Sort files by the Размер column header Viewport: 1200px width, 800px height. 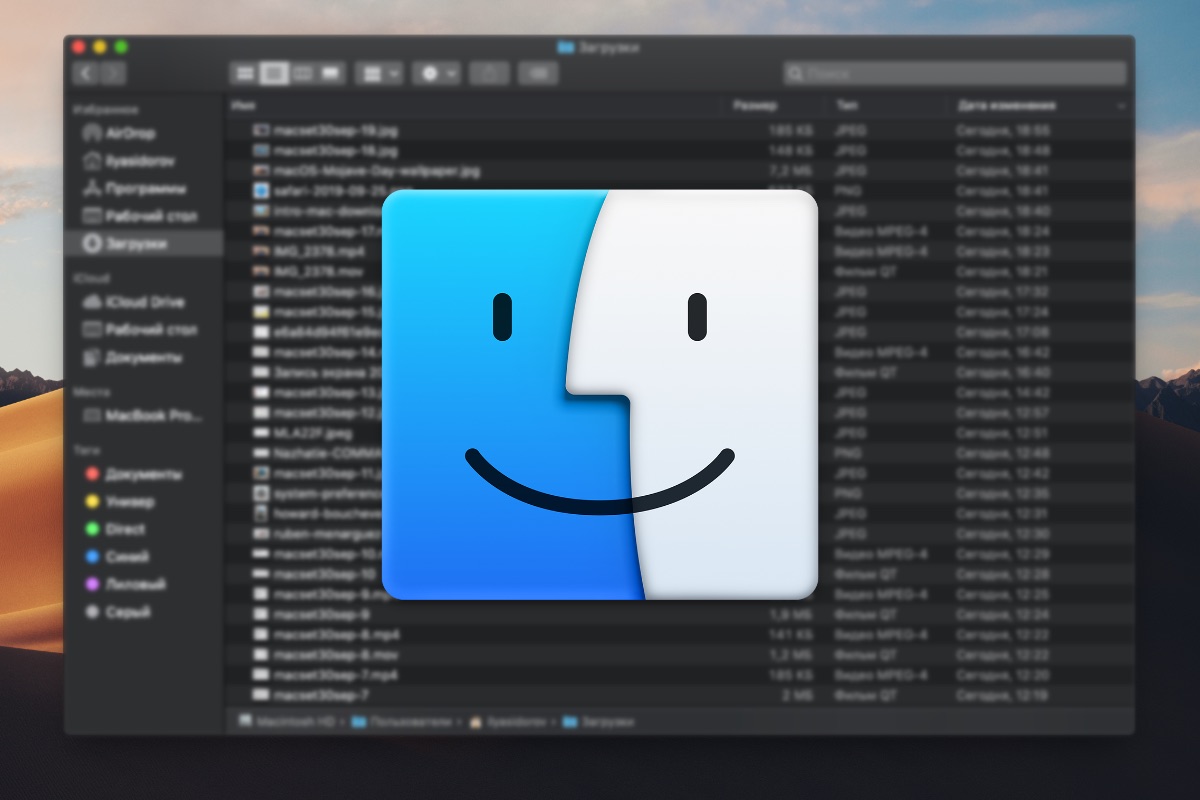point(755,105)
